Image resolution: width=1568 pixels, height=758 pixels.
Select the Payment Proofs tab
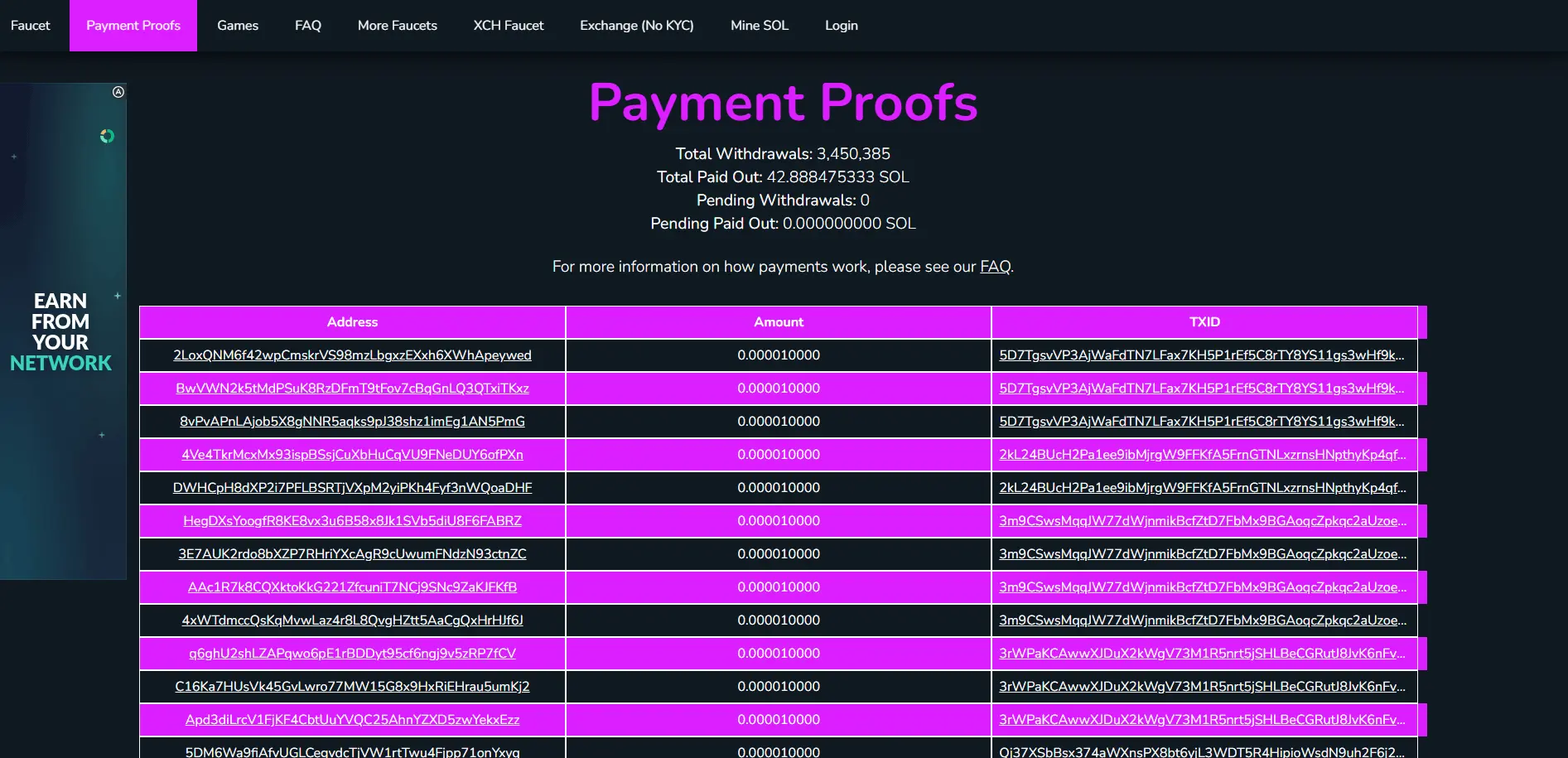pos(133,26)
